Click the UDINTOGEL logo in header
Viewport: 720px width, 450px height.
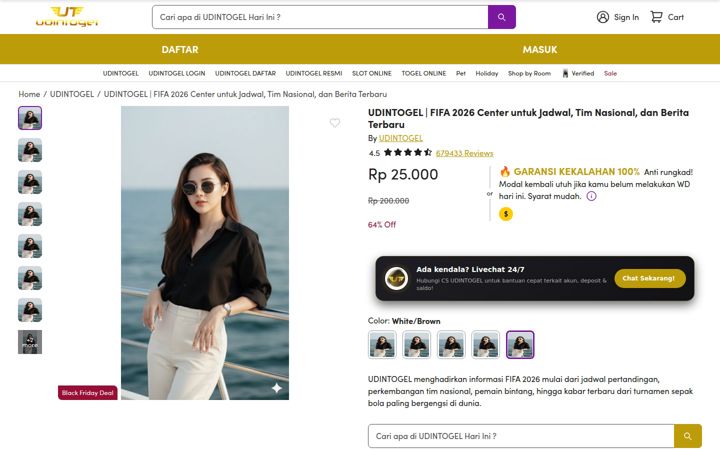[x=67, y=17]
